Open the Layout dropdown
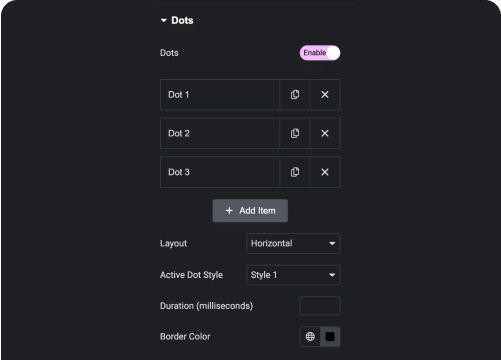 (293, 243)
